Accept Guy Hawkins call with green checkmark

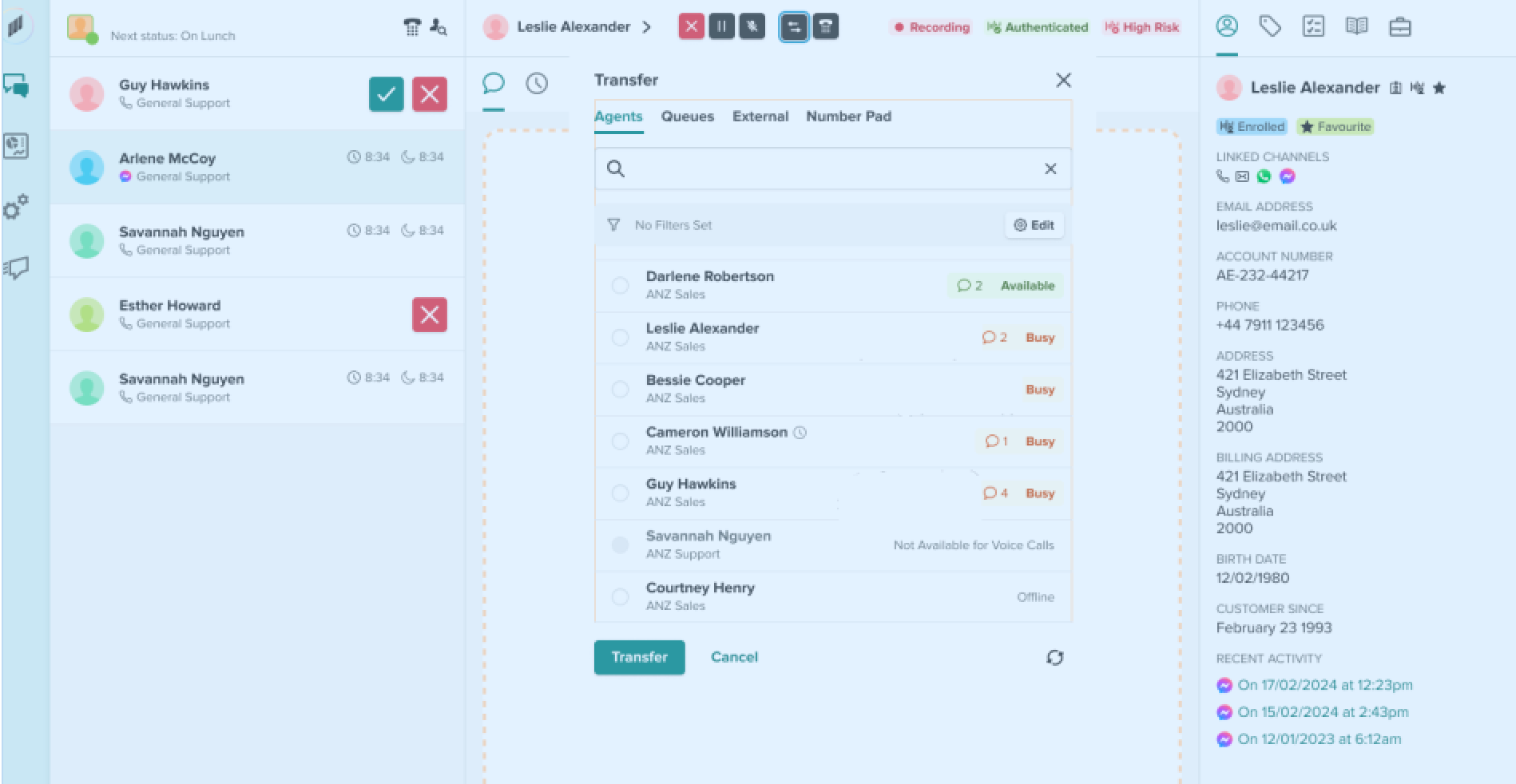386,94
